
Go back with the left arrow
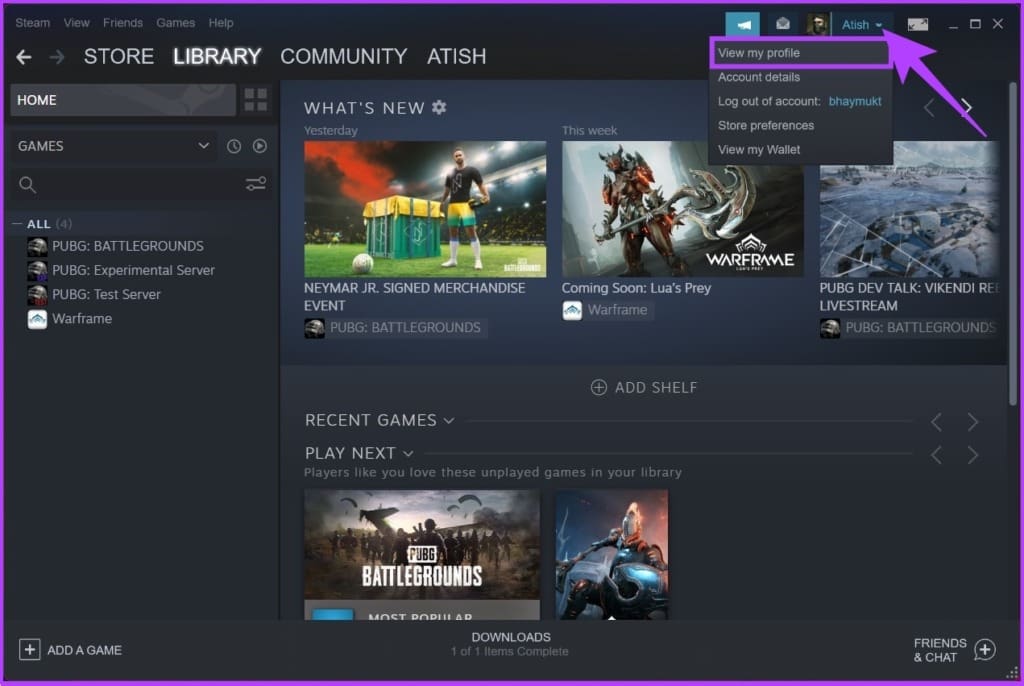24,57
